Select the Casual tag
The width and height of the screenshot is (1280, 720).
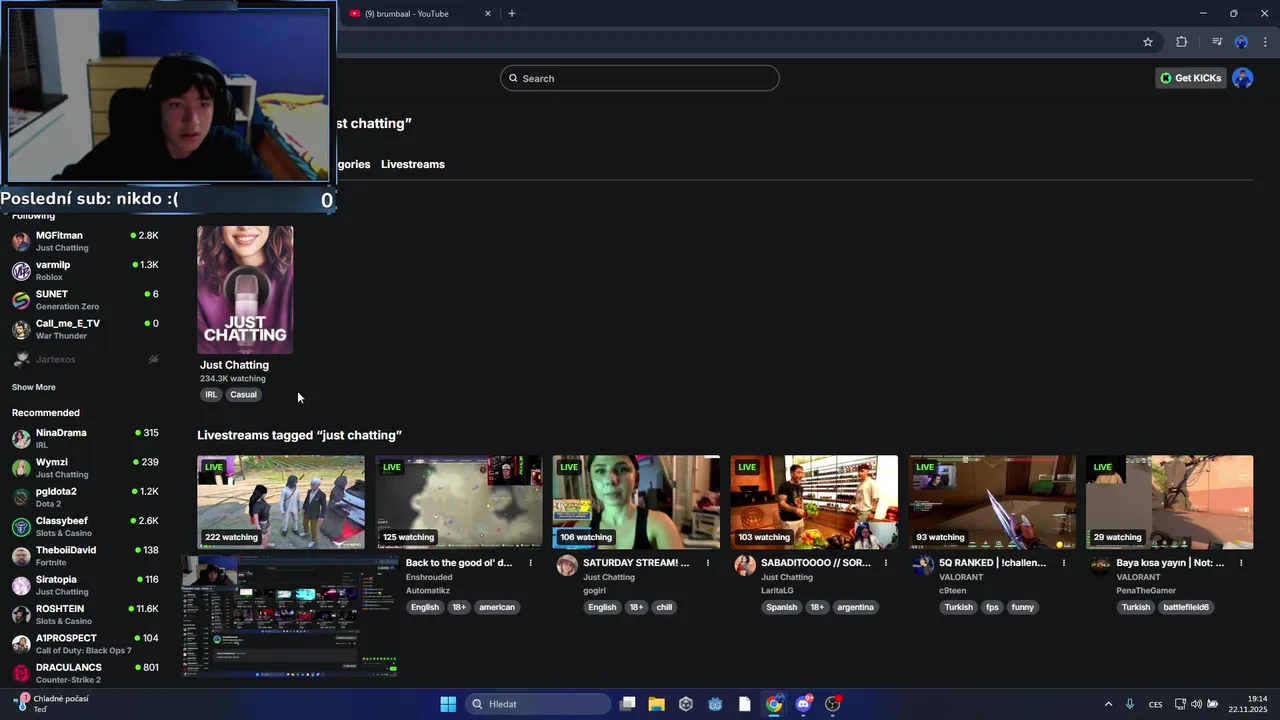[243, 394]
